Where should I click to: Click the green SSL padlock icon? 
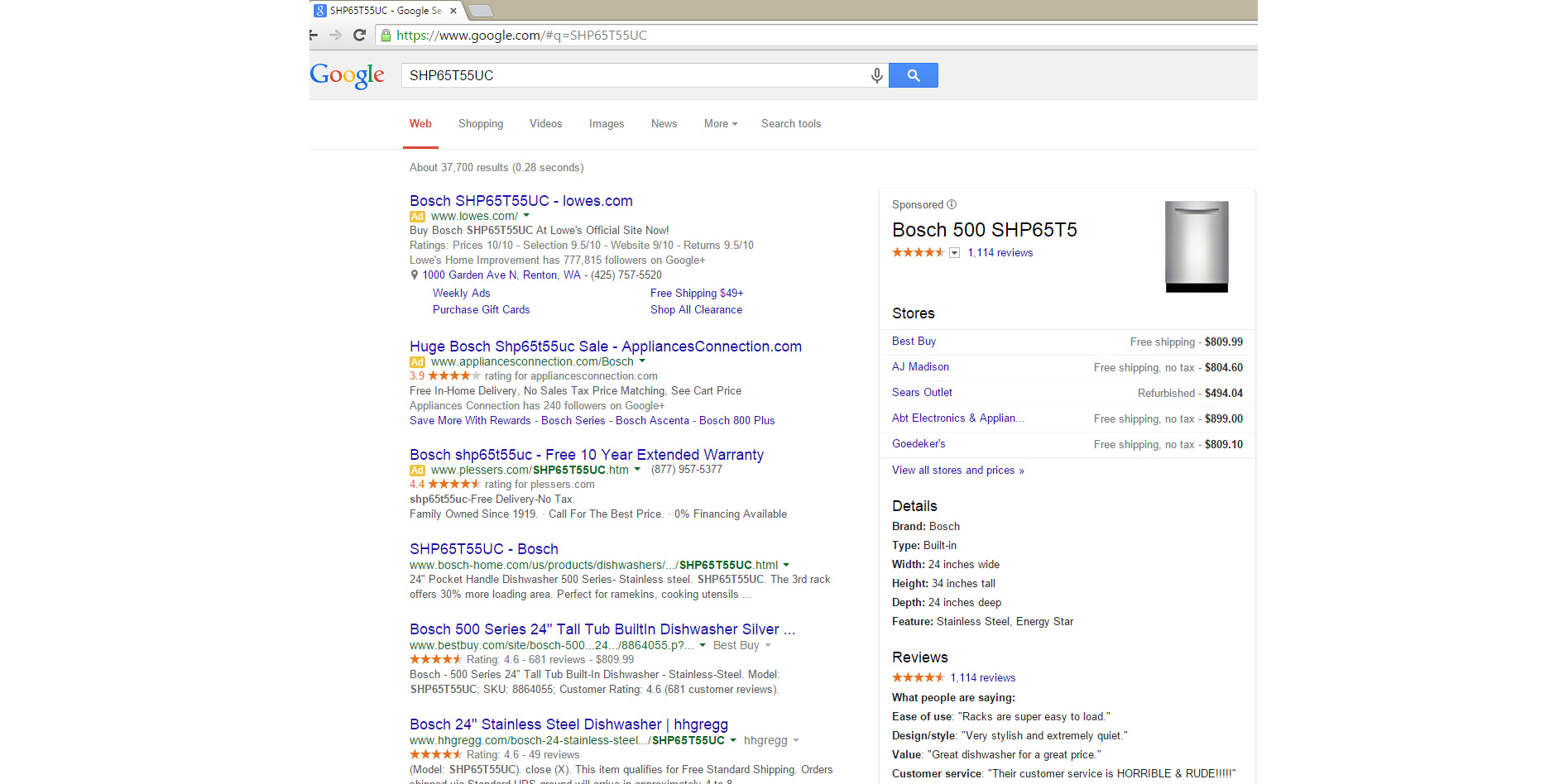coord(386,35)
